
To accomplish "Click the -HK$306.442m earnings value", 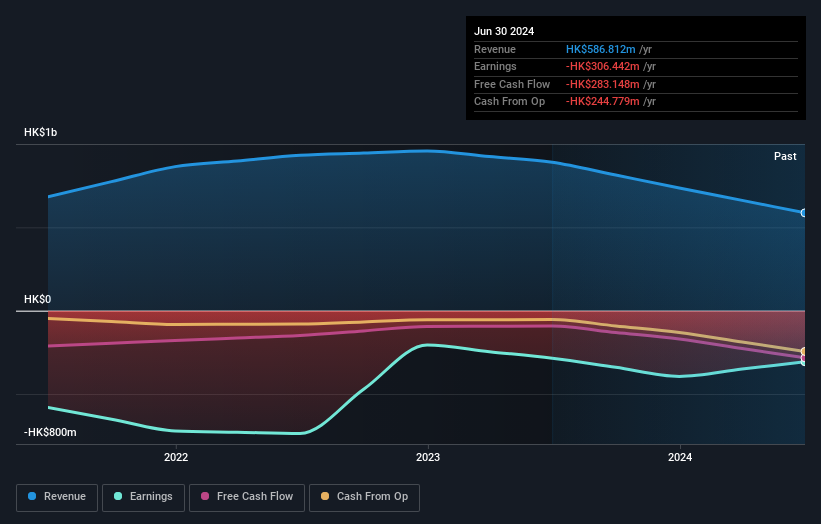I will pos(603,66).
